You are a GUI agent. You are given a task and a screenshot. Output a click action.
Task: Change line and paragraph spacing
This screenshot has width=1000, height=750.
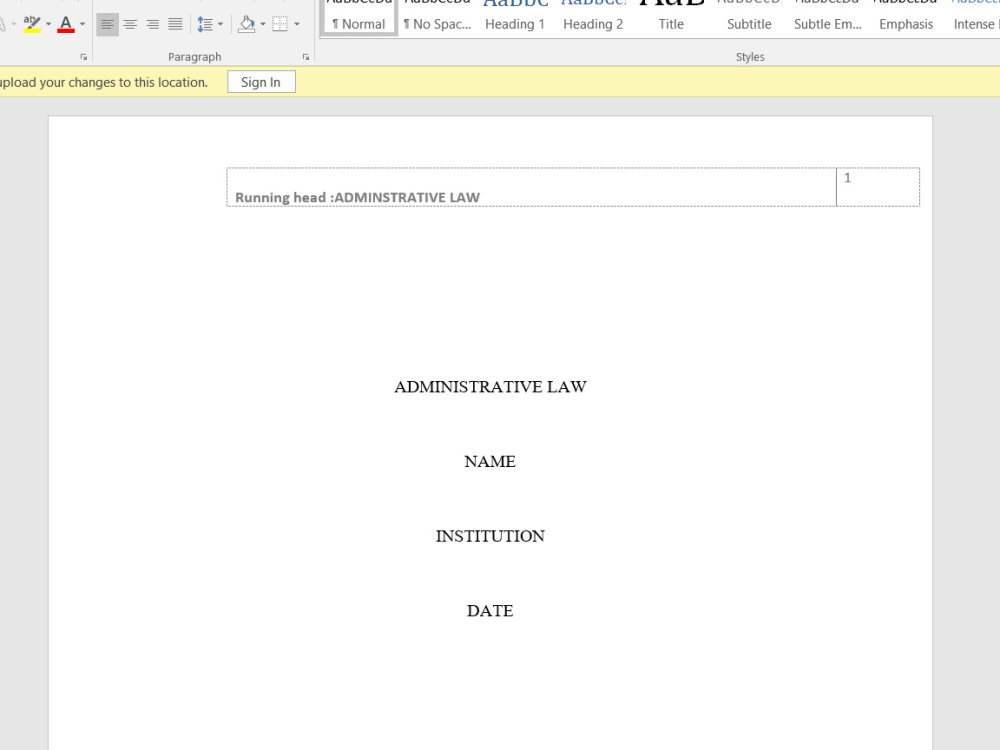pos(205,23)
